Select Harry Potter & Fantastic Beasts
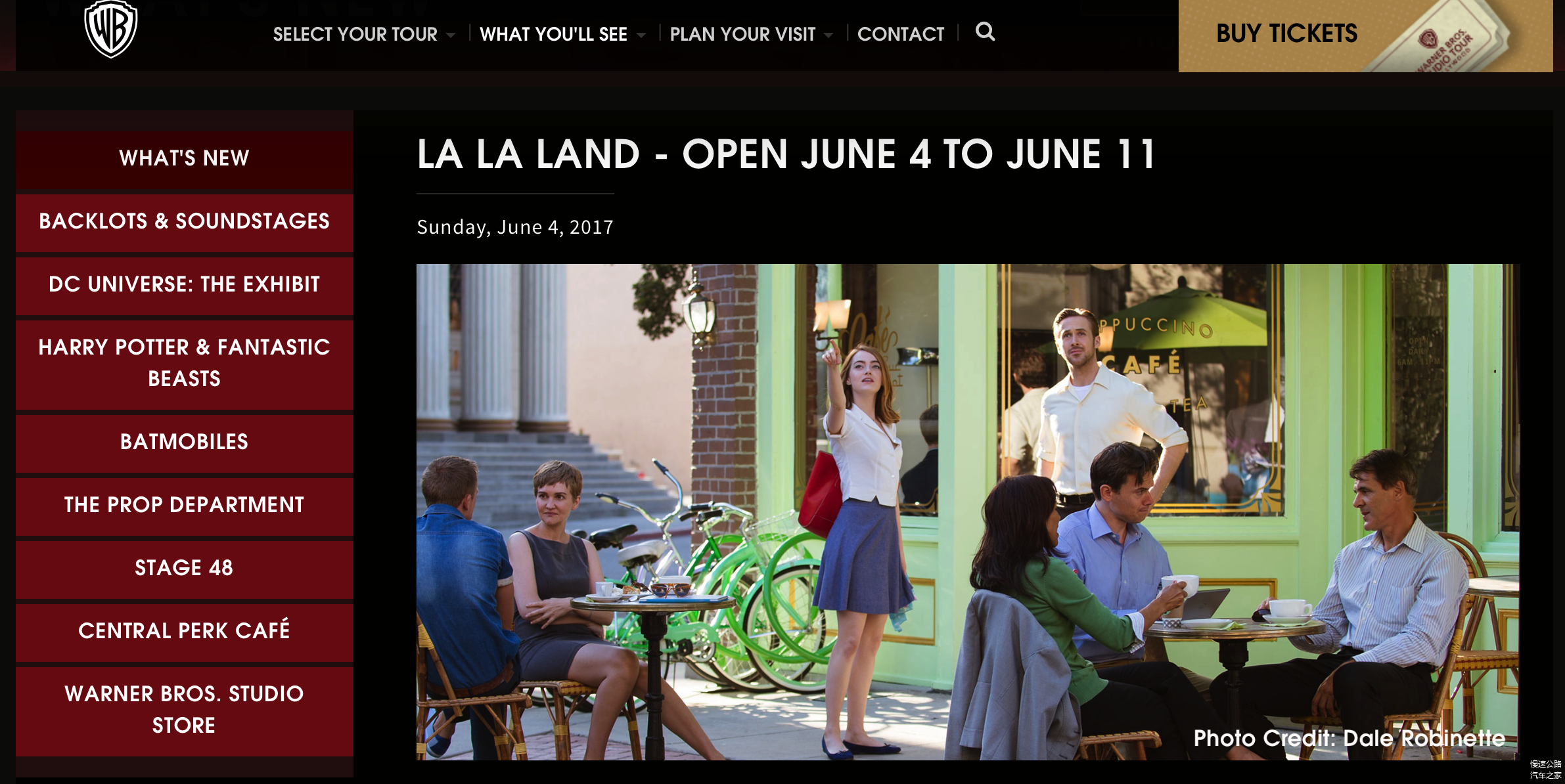Viewport: 1565px width, 784px height. (x=185, y=363)
